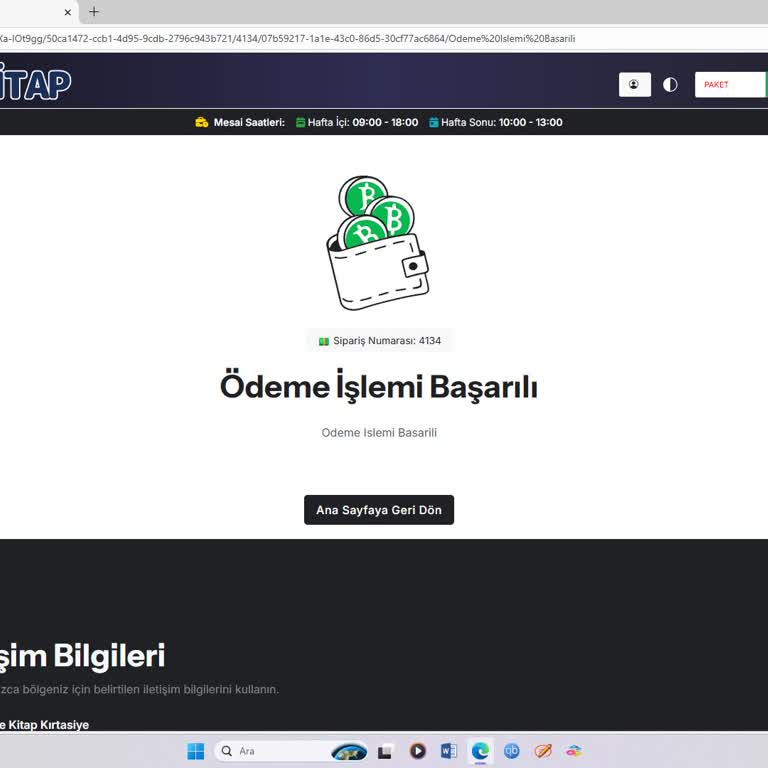This screenshot has height=768, width=768.
Task: Click the money icon next to Sipariş Numarası
Action: click(x=324, y=341)
